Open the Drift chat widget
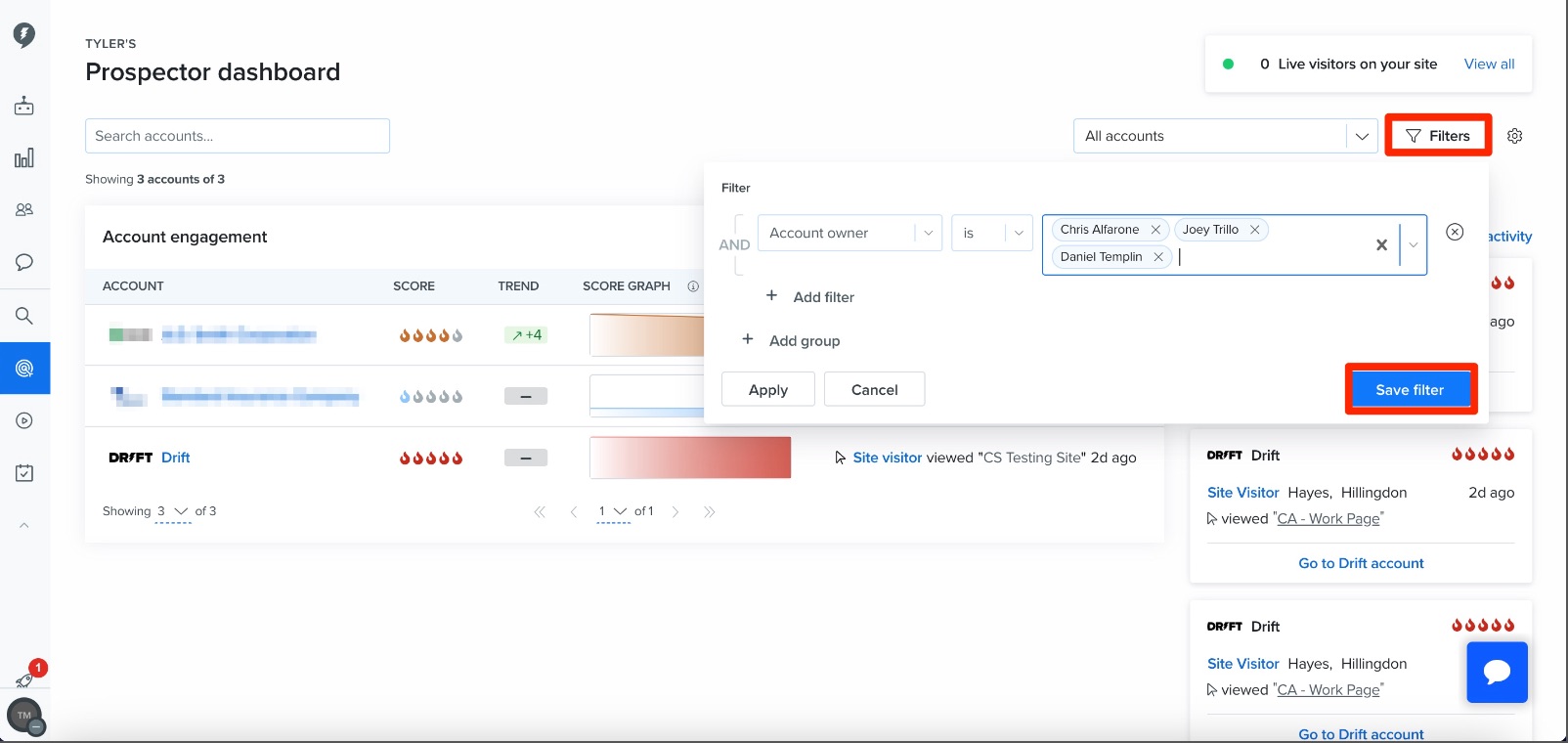 [1497, 673]
